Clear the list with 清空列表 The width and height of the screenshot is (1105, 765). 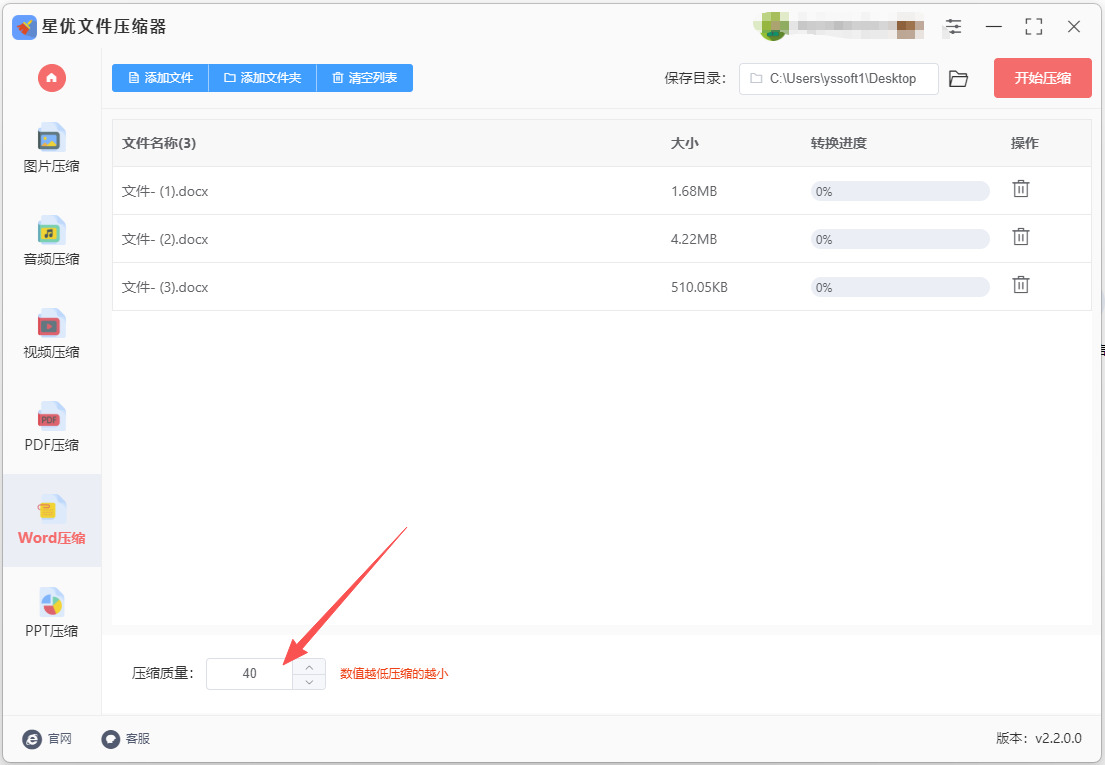365,78
